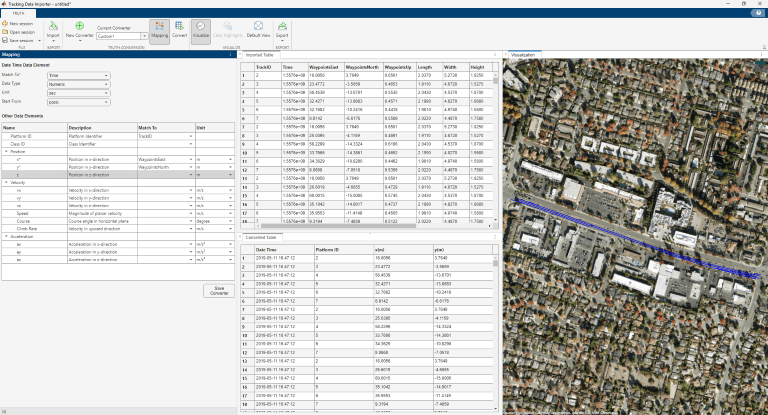Reset the layout using Default View
The width and height of the screenshot is (768, 415).
(x=260, y=30)
